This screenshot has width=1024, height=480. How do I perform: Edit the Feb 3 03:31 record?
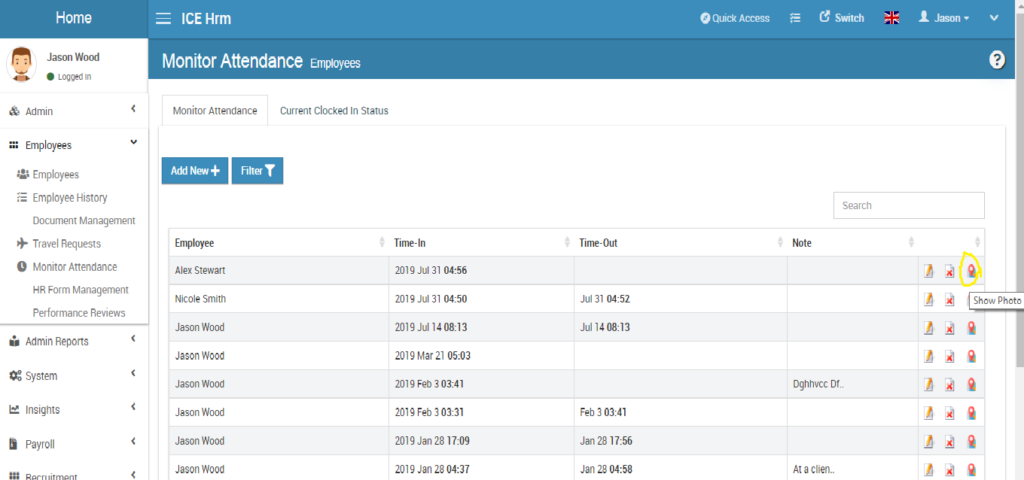click(928, 413)
